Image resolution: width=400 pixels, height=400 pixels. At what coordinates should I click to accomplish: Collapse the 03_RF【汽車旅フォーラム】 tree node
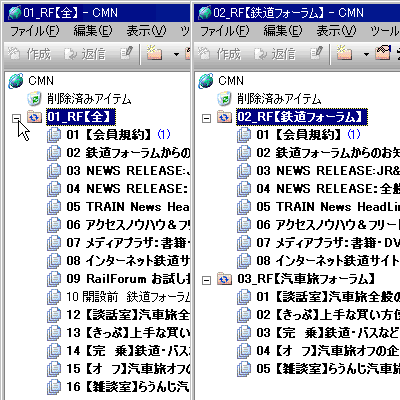pos(207,280)
